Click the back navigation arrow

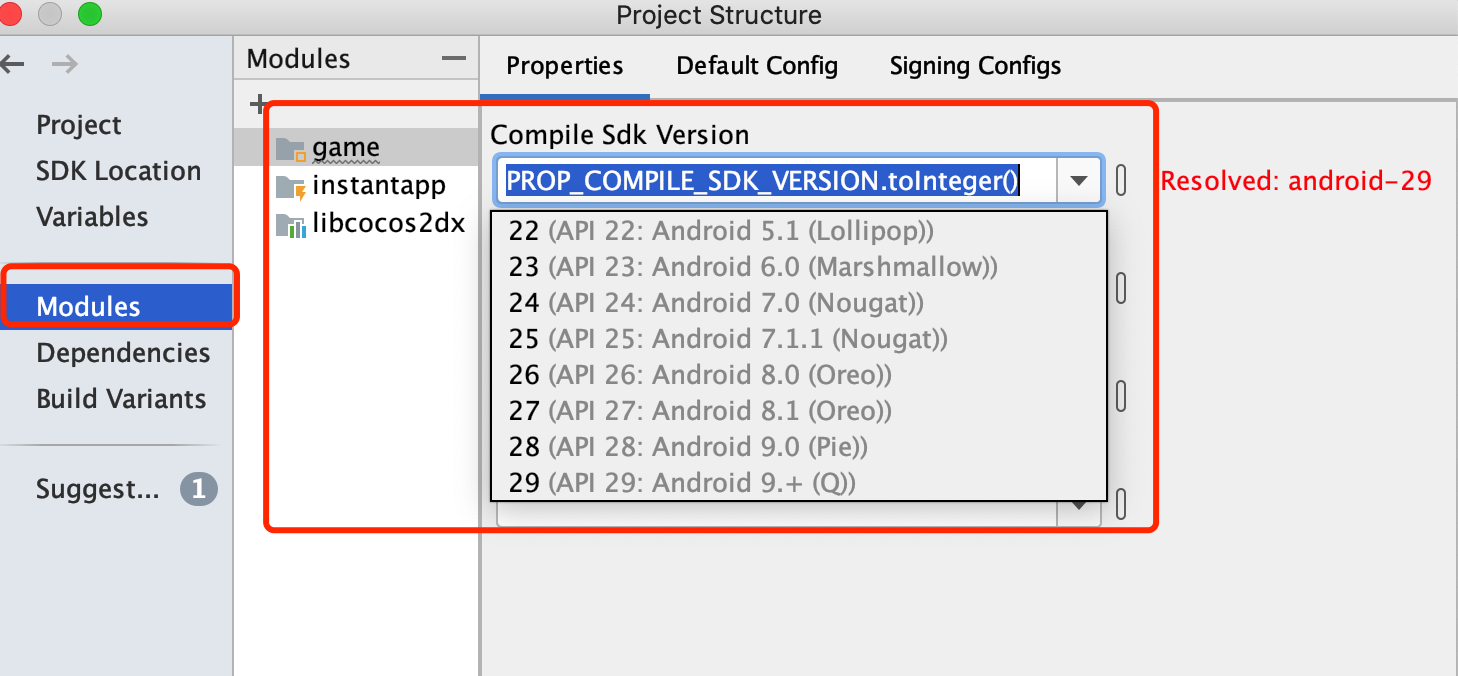[x=12, y=65]
